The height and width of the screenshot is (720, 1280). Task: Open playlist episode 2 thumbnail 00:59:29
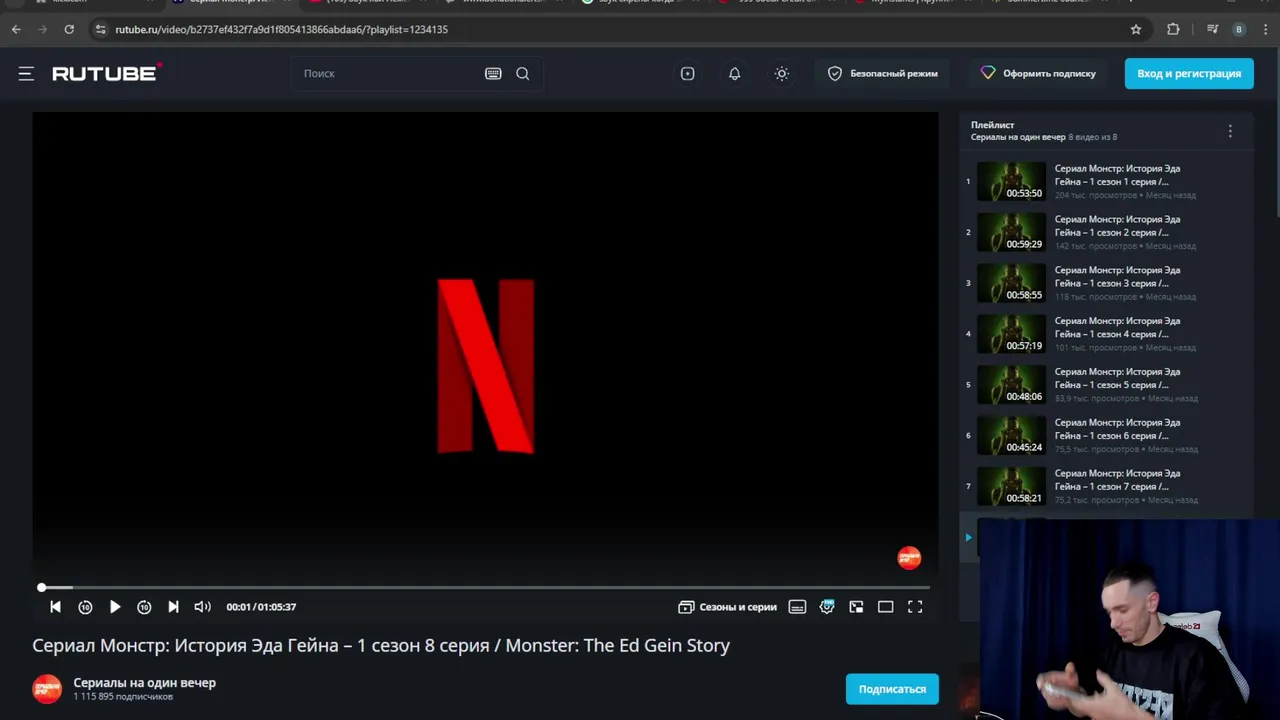point(1011,232)
